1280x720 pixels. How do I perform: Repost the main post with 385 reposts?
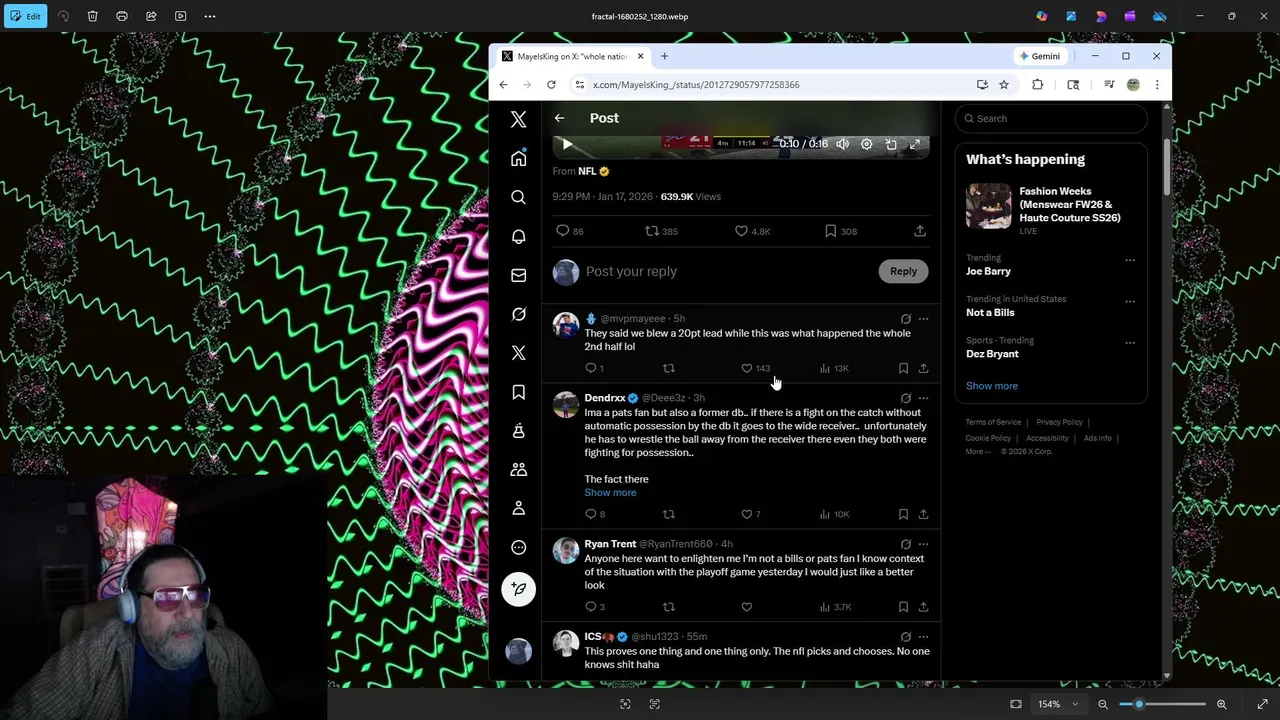coord(661,231)
